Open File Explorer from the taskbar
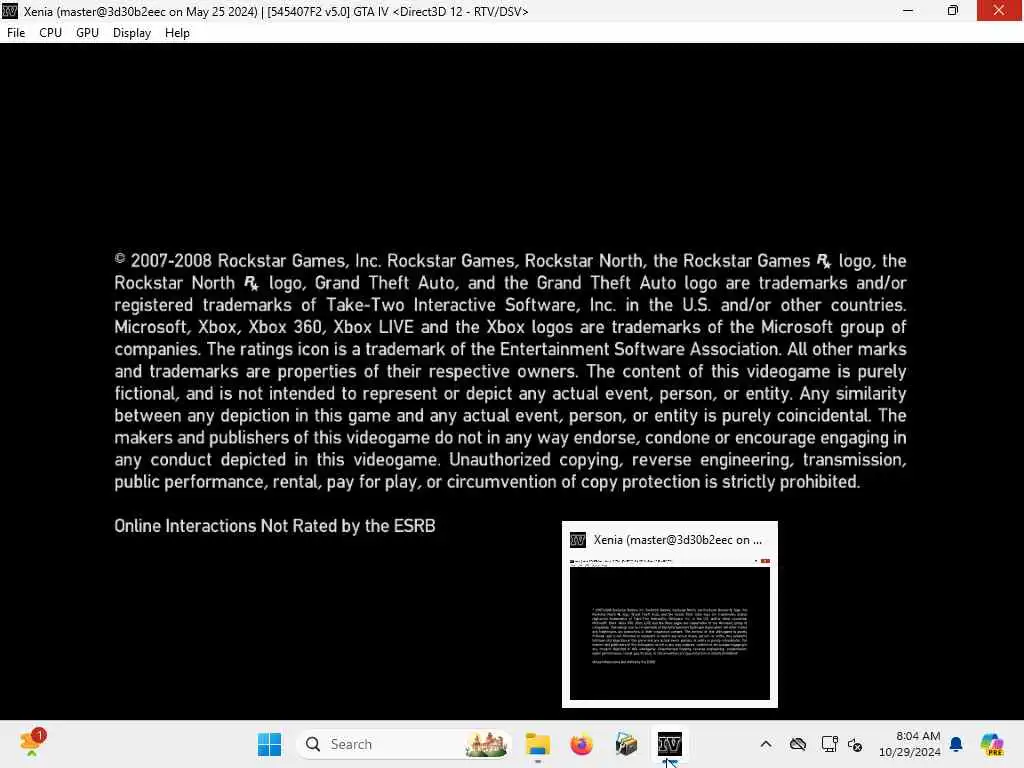1024x768 pixels. coord(537,744)
